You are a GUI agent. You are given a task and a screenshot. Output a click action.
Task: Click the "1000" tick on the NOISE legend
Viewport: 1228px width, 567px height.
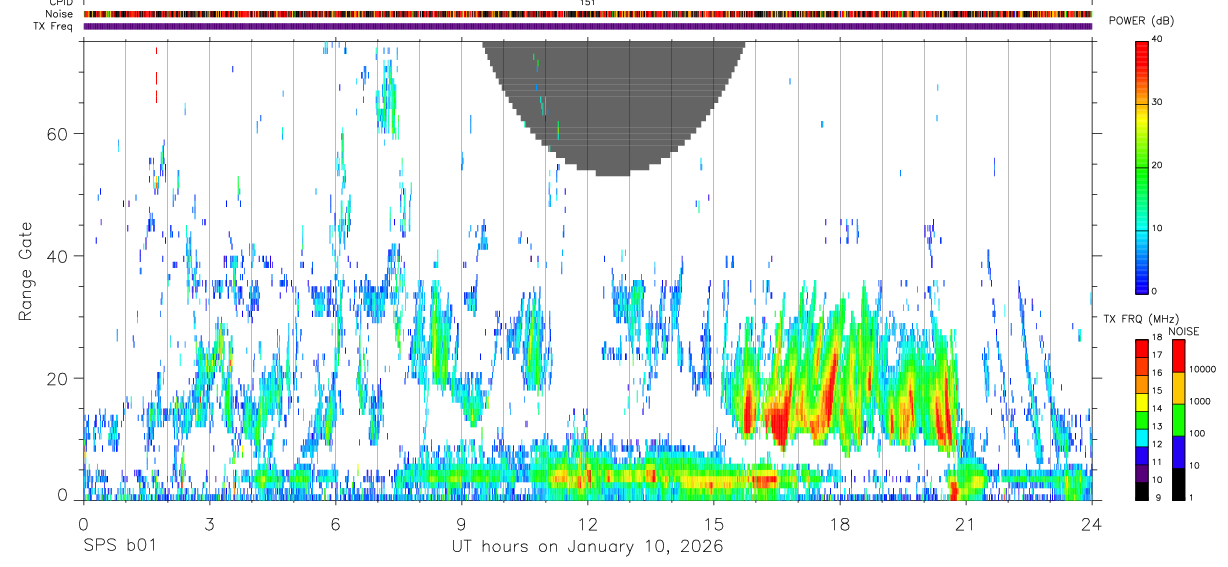pos(1200,401)
